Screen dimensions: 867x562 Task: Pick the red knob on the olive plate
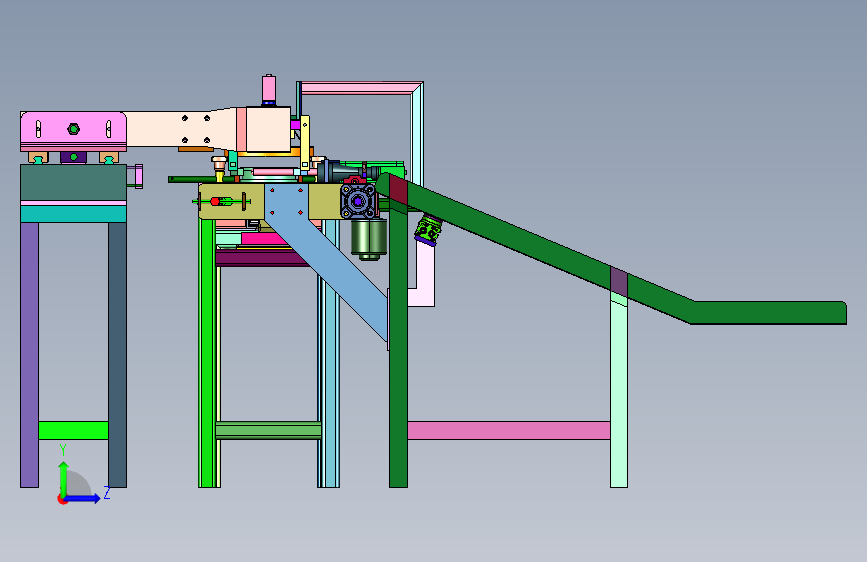pyautogui.click(x=215, y=201)
